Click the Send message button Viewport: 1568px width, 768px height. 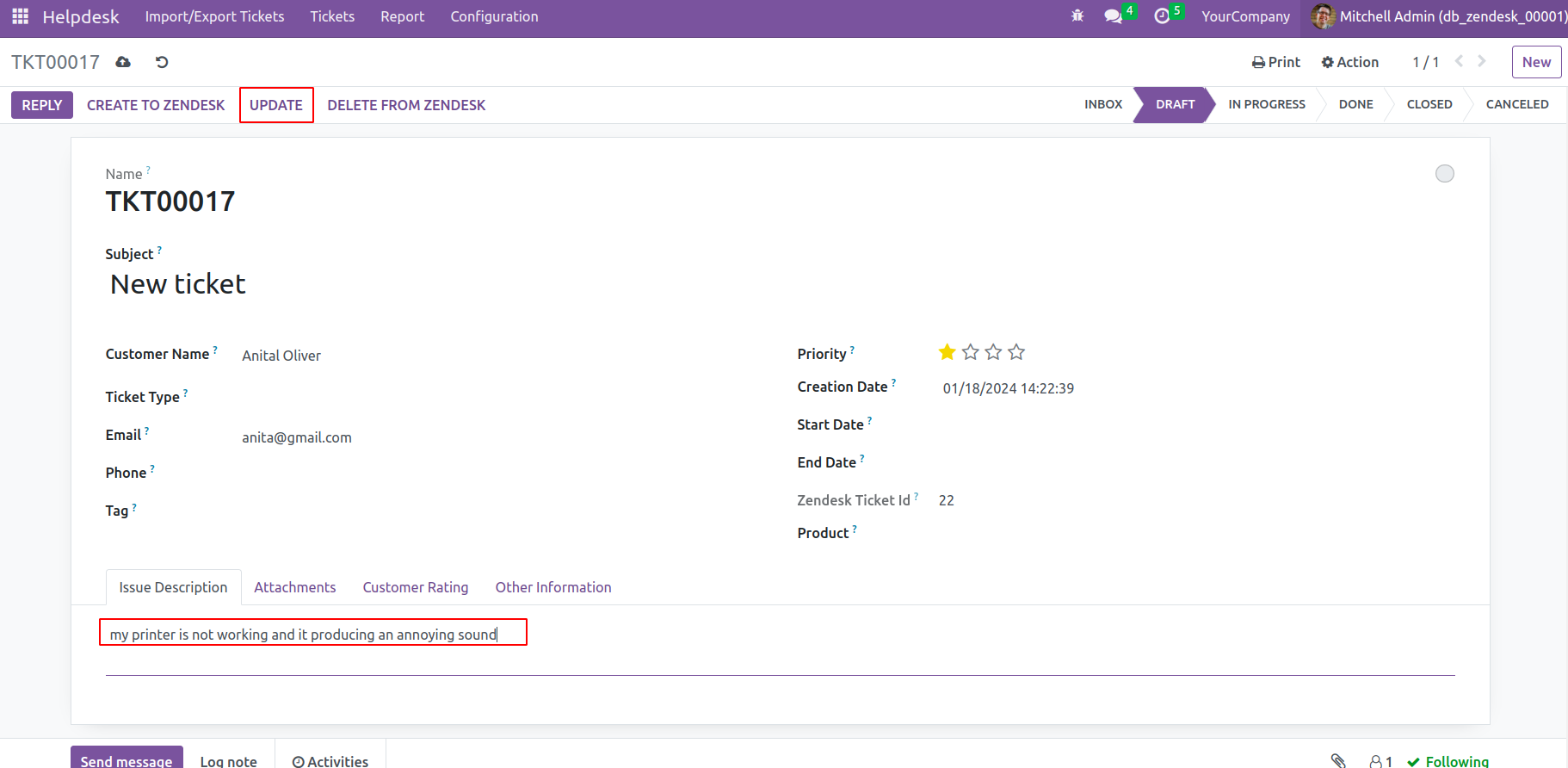(127, 758)
